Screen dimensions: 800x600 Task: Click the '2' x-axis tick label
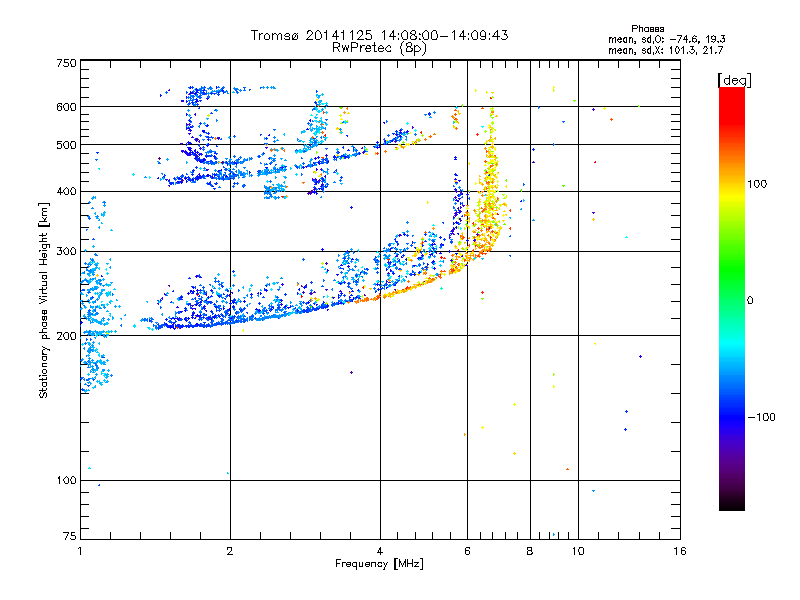[x=230, y=551]
